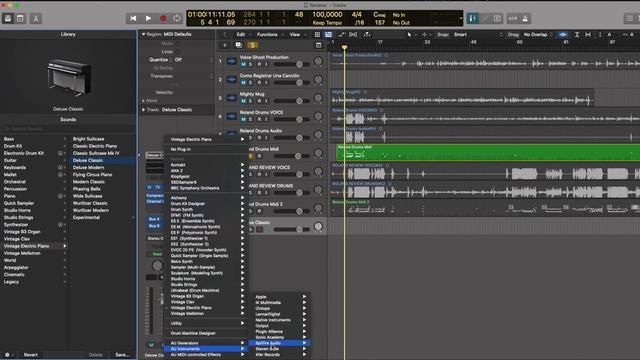Open the Drag mode No Overlap dropdown
Screen dimensions: 640x360
click(537, 35)
